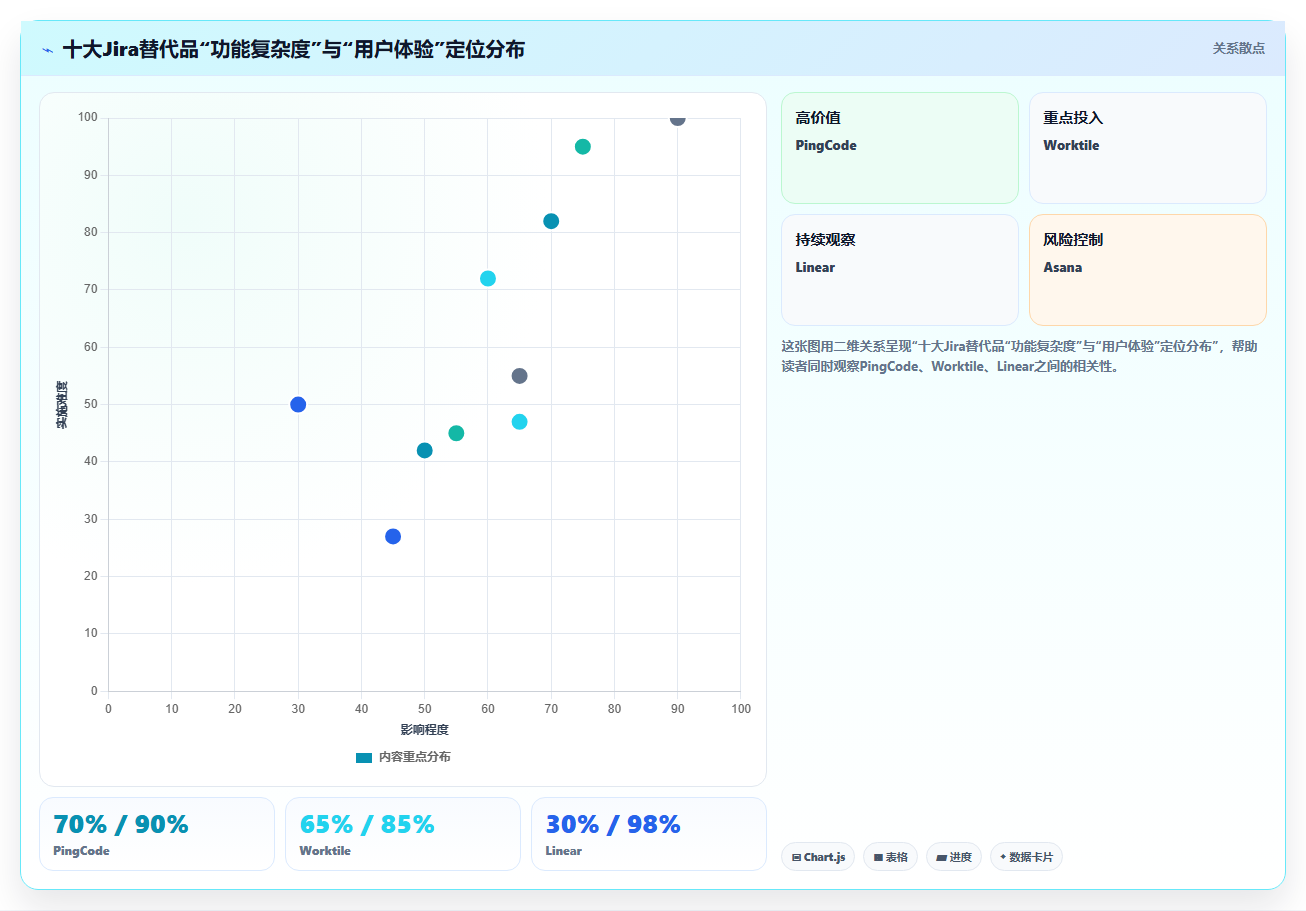Viewport: 1306px width, 911px height.
Task: Open the 高价值 PingCode card
Action: (899, 148)
